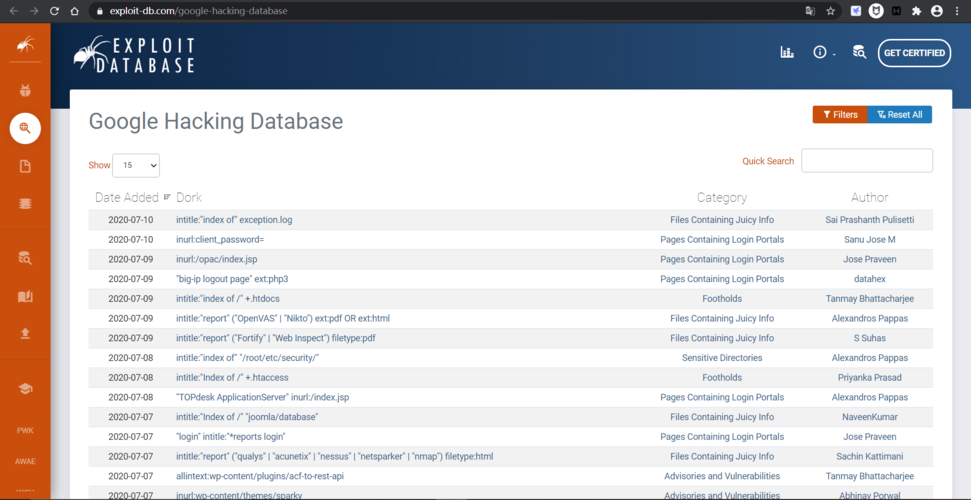The image size is (971, 500).
Task: Bookmark this page with the star icon
Action: coord(830,11)
